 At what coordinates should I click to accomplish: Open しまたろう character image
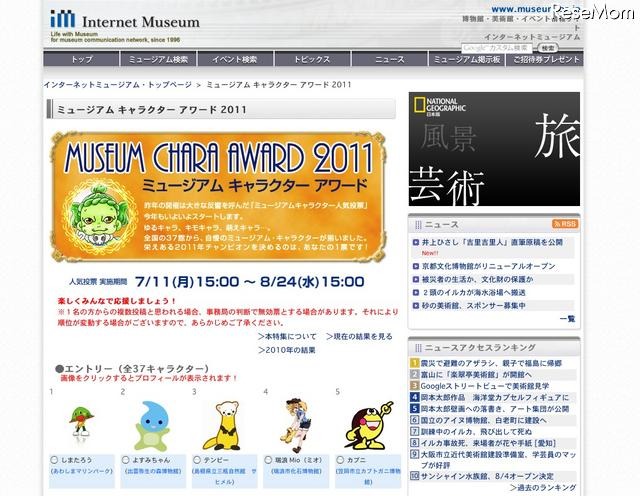click(81, 423)
